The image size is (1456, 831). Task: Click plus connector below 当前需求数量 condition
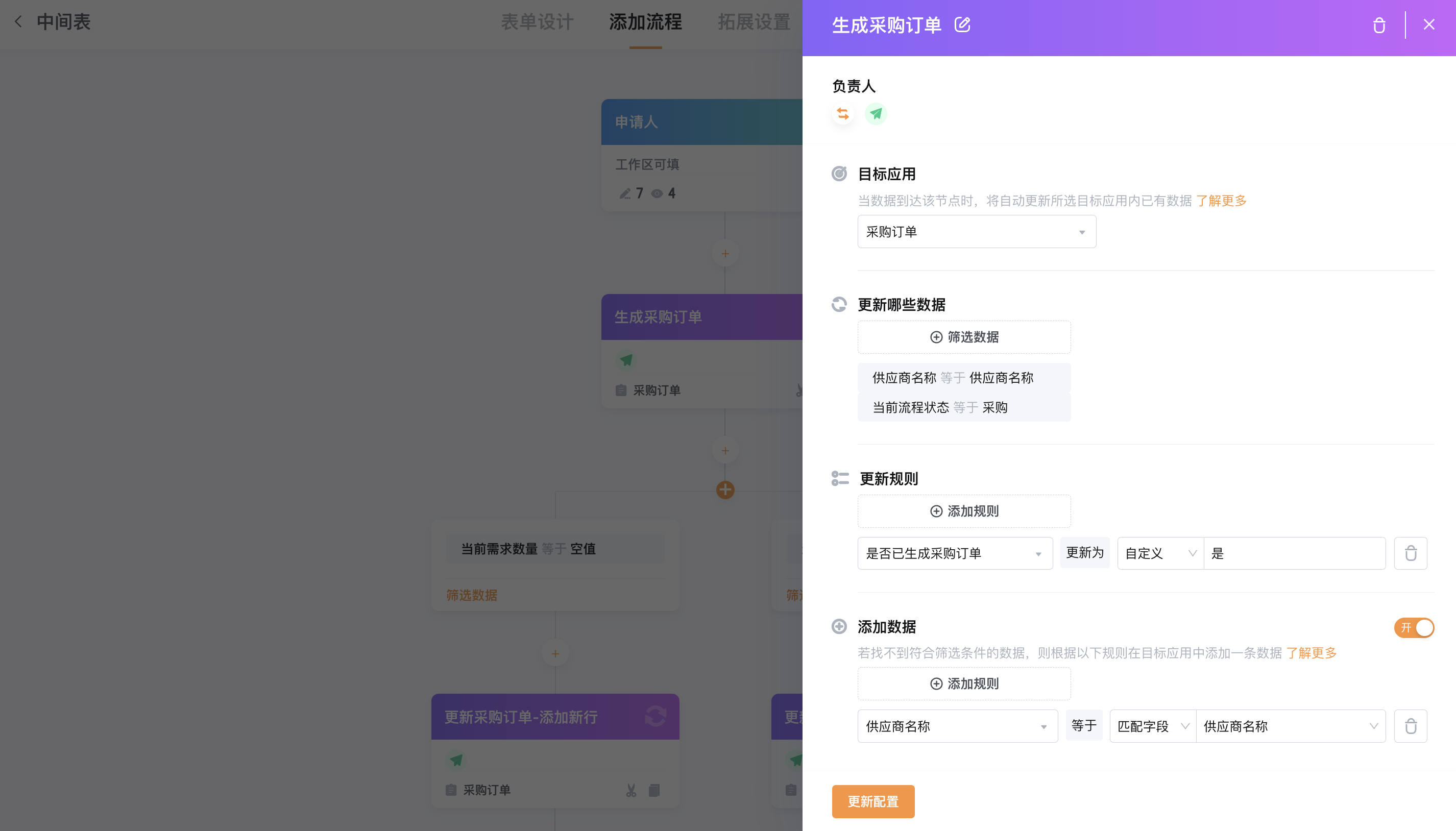point(555,653)
